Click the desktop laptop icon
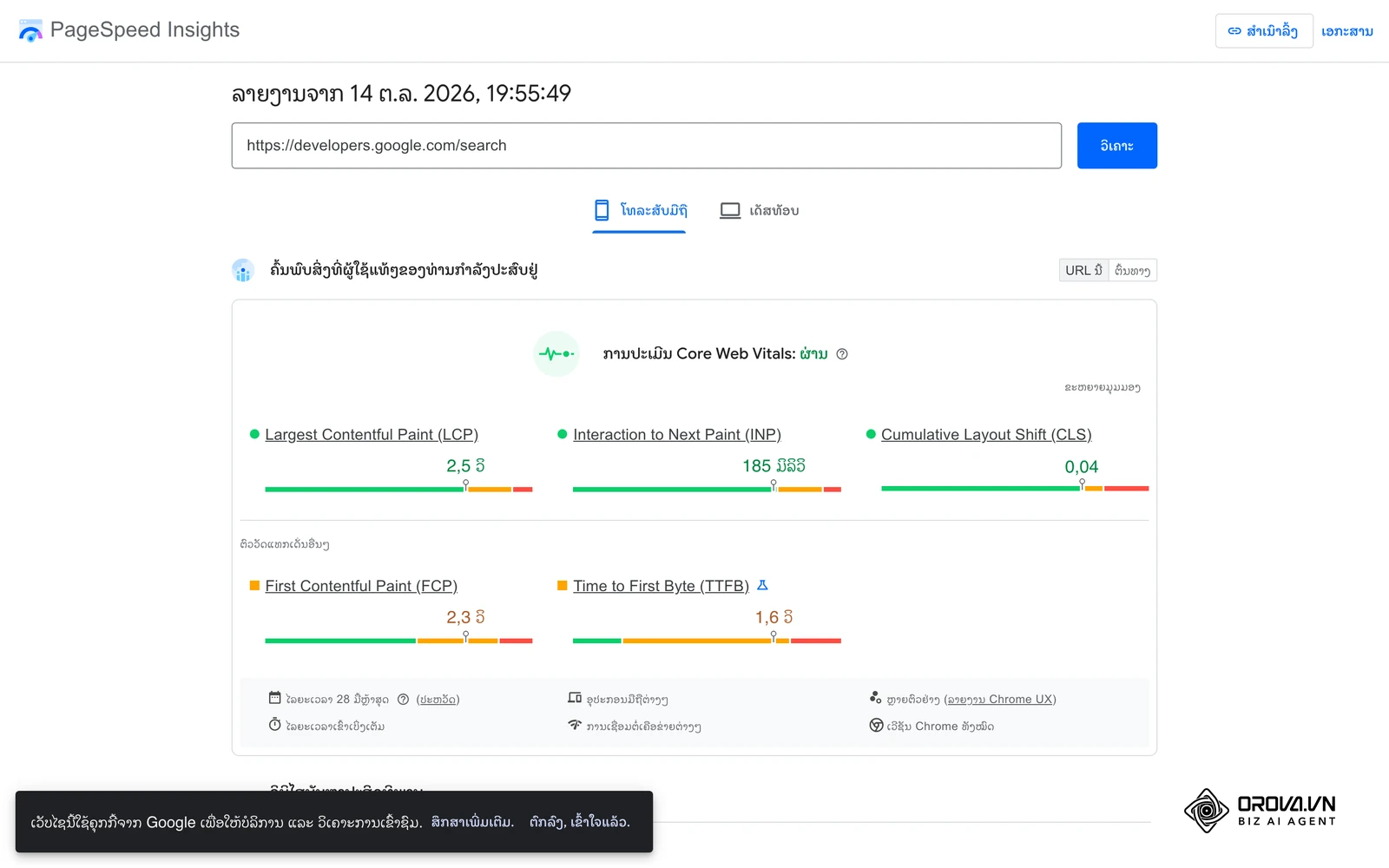The width and height of the screenshot is (1389, 868). point(730,210)
